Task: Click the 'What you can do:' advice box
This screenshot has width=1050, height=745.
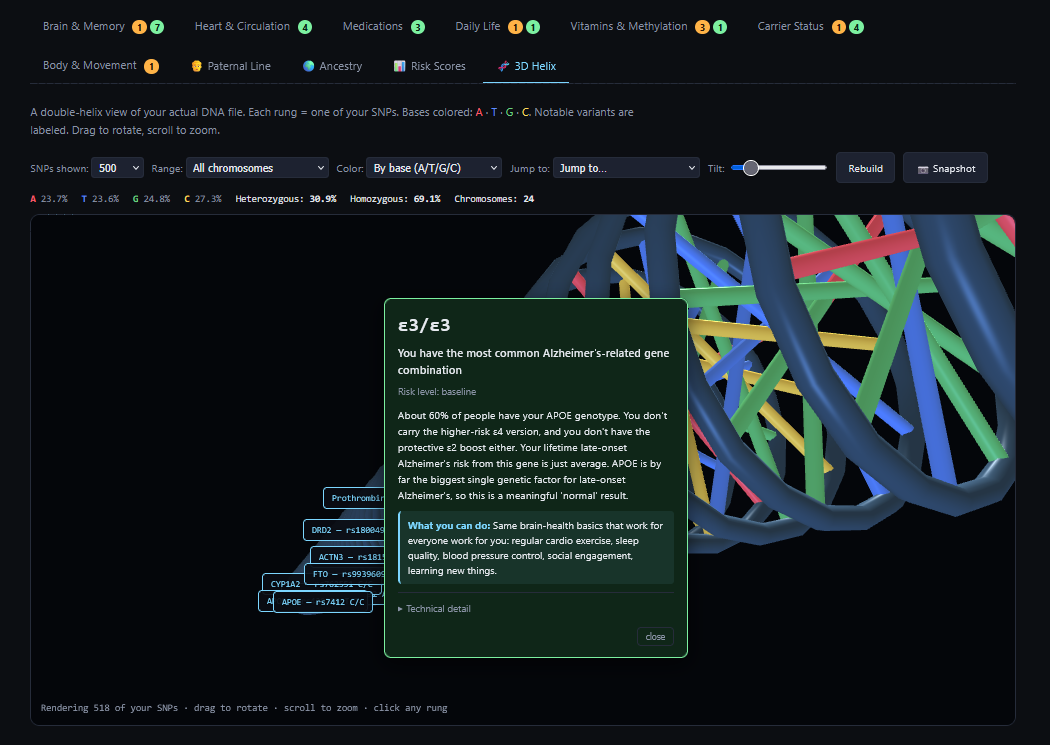Action: coord(536,548)
